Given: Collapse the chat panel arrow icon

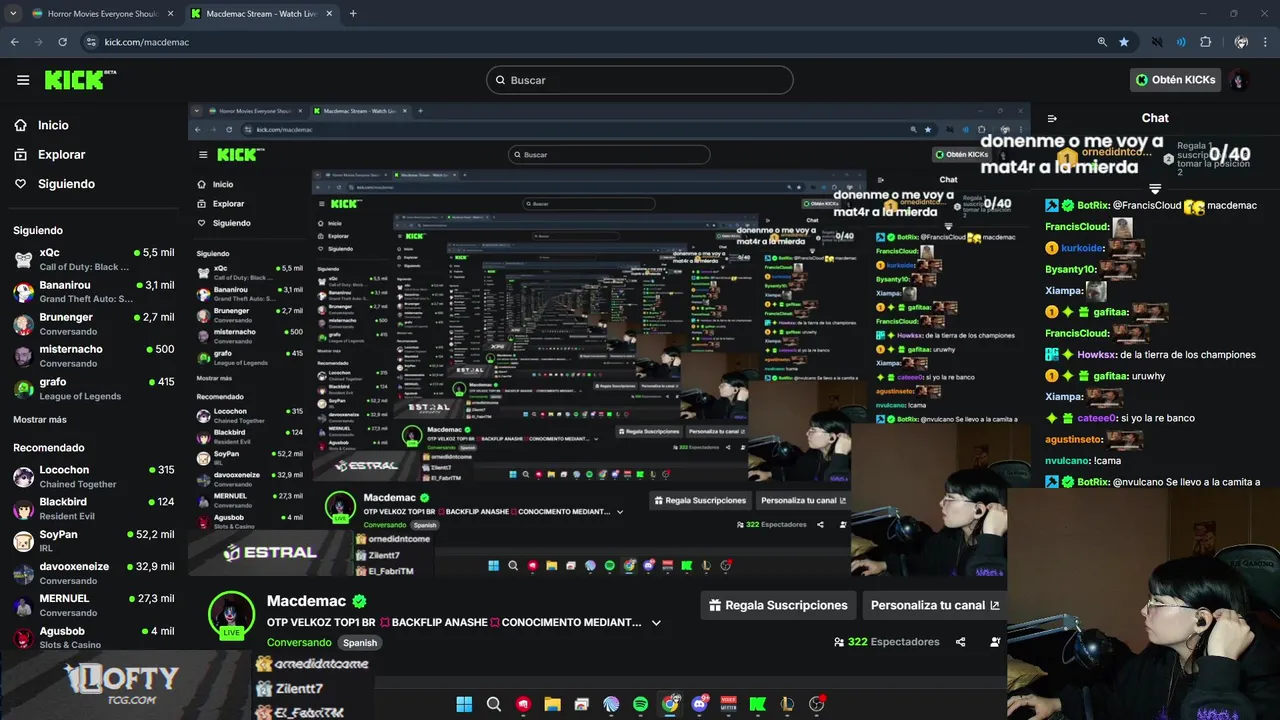Looking at the screenshot, I should [1052, 118].
